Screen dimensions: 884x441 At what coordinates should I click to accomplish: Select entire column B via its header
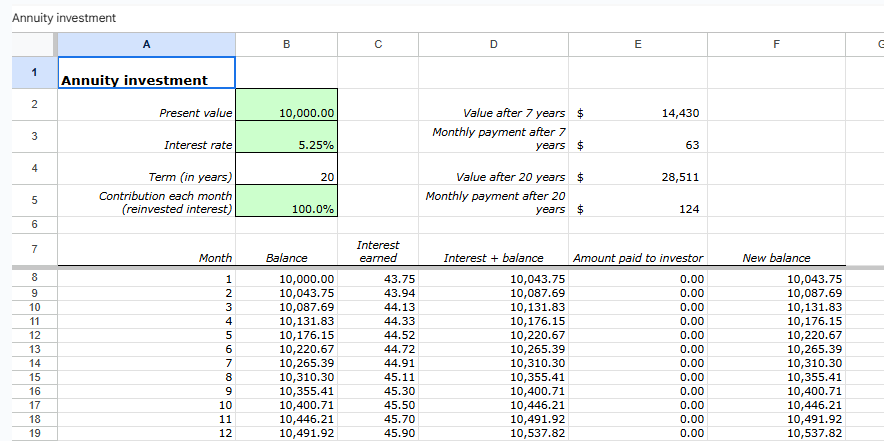[286, 44]
